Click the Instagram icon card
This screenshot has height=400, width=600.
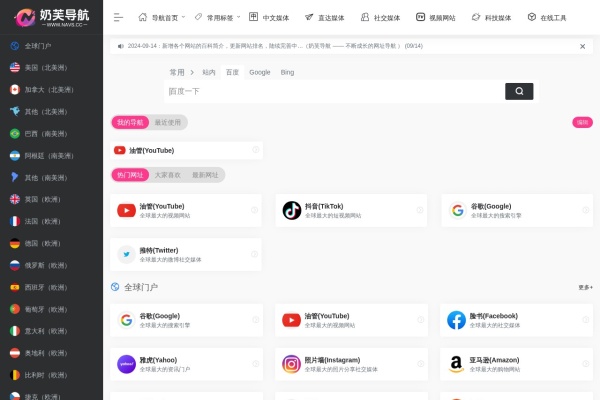[291, 364]
